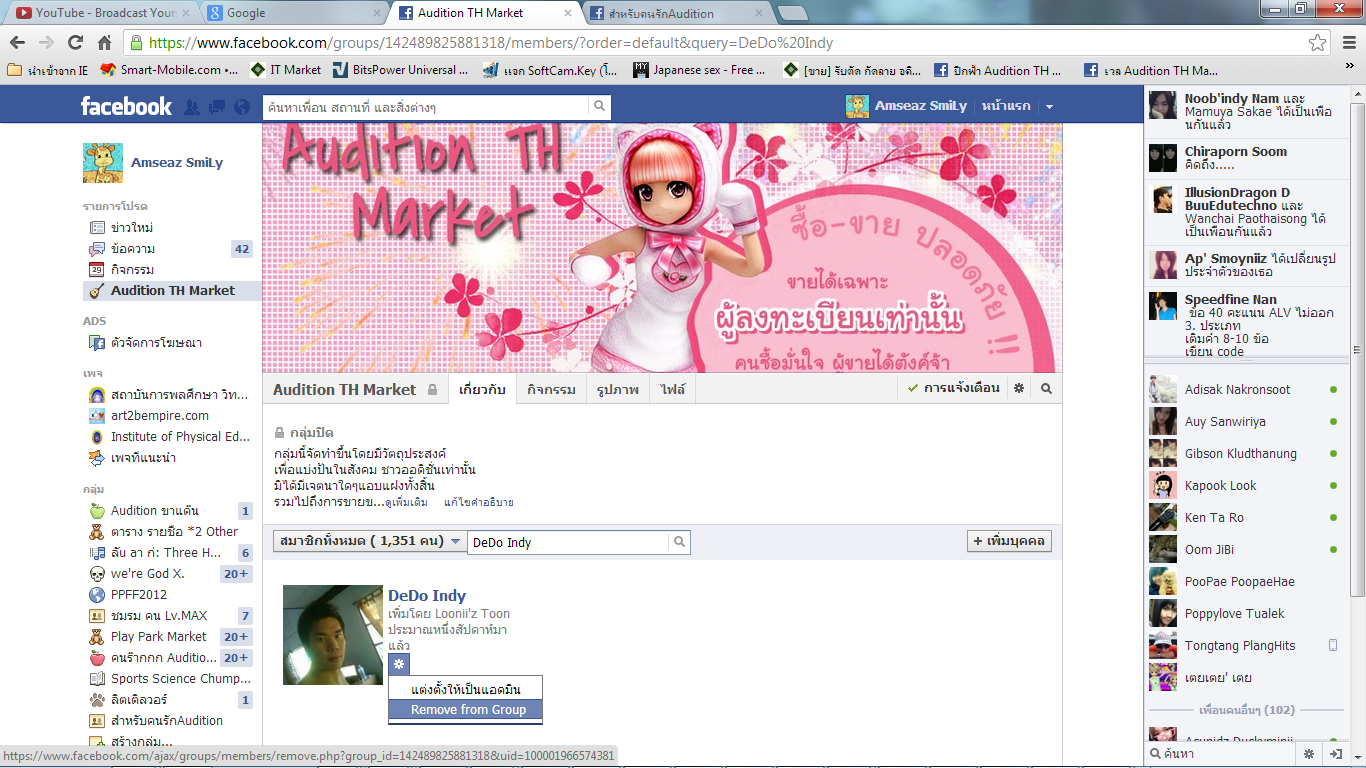Click แก้ไขคำอธิบาย to edit the description

(479, 502)
